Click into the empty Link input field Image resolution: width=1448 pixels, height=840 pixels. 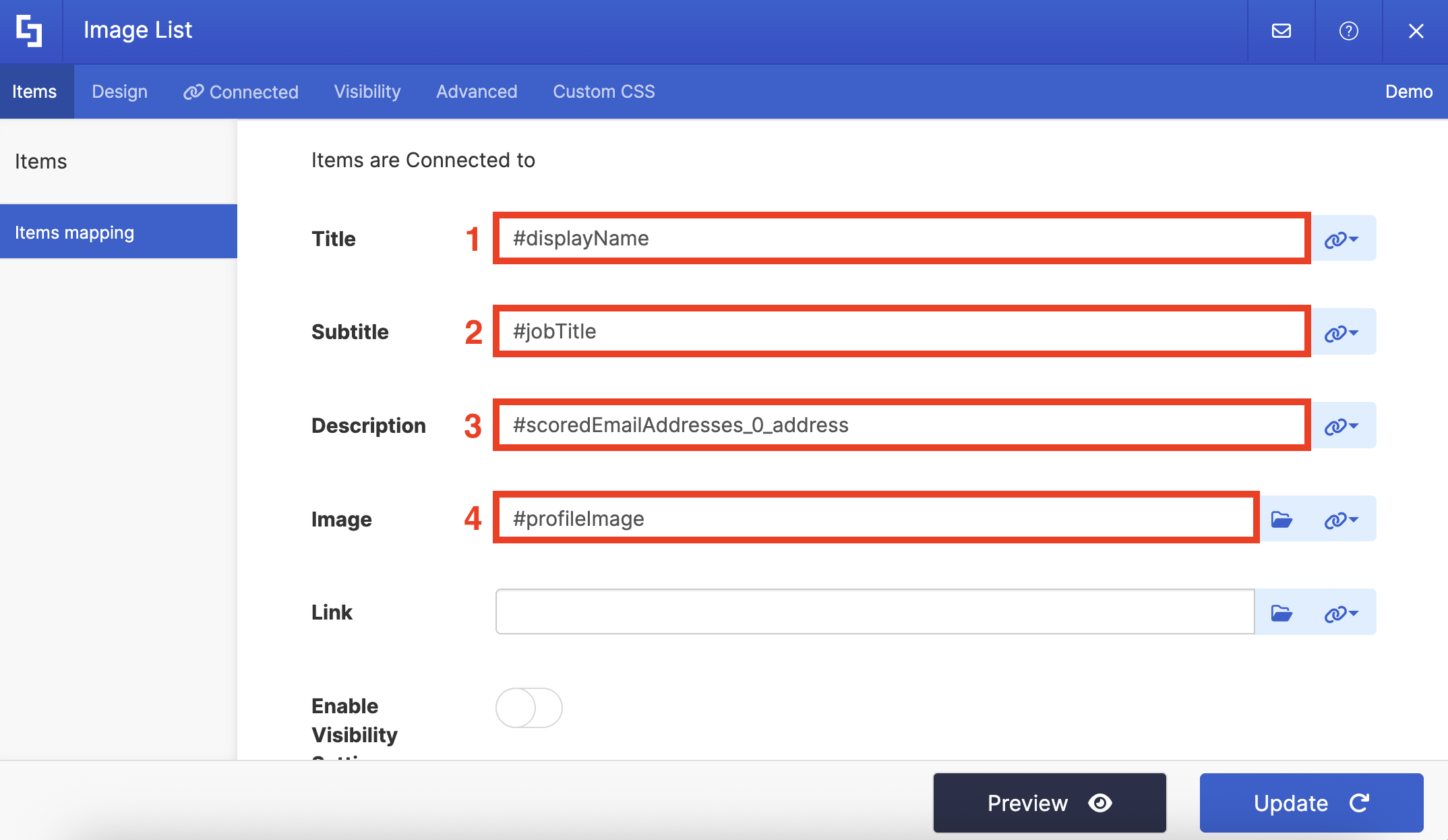tap(874, 612)
